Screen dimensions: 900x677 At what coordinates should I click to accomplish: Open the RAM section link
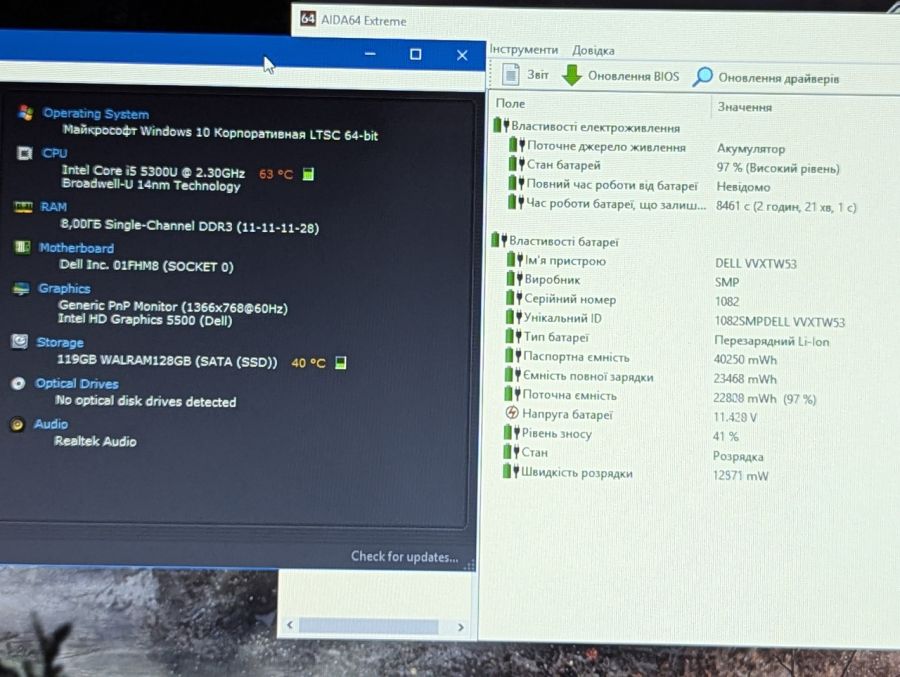[53, 207]
